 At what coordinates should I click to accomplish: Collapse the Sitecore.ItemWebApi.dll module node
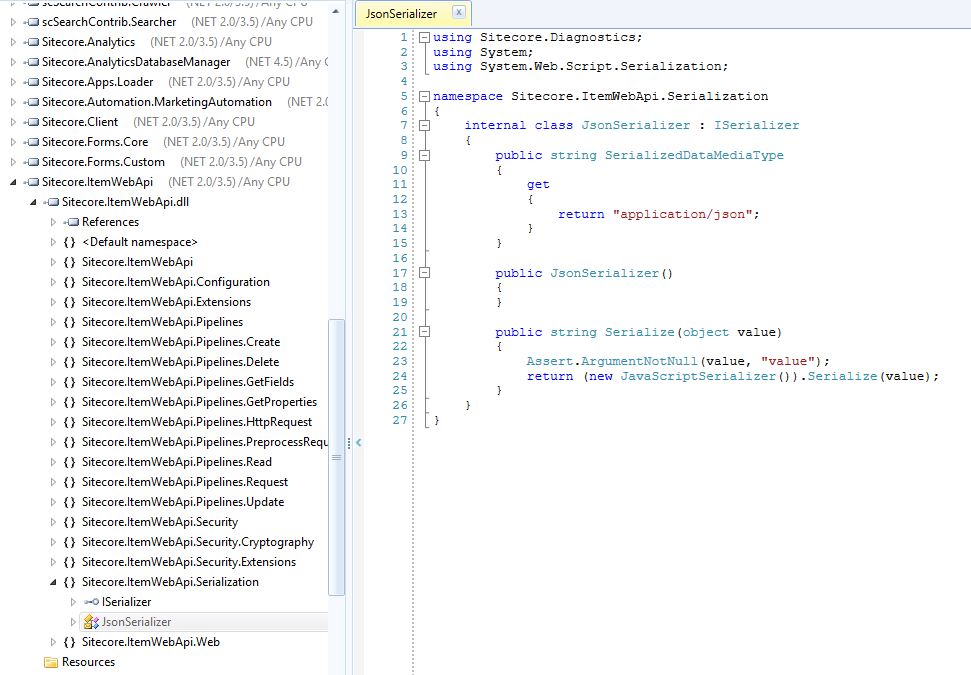pos(33,202)
